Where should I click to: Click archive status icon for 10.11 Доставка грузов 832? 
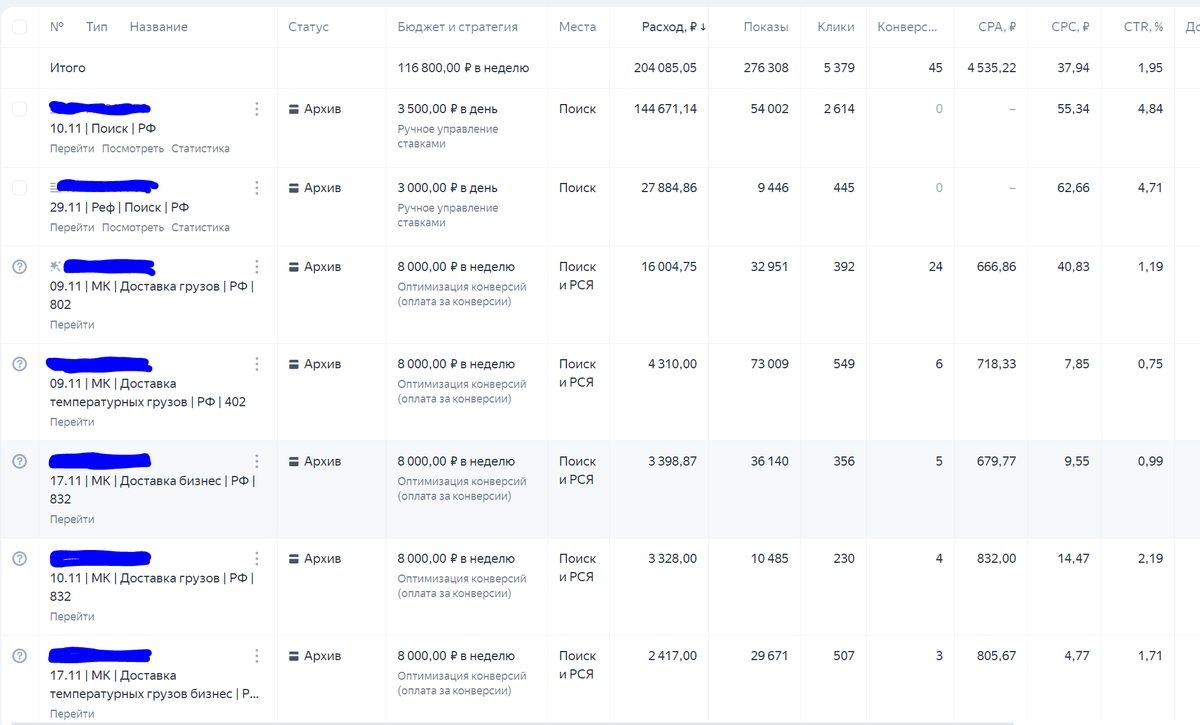click(294, 558)
